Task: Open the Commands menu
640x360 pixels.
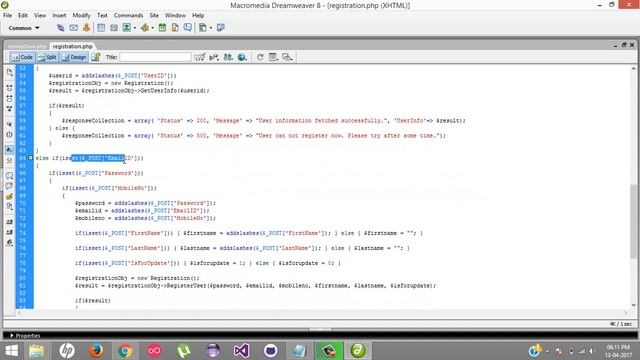Action: tap(128, 15)
